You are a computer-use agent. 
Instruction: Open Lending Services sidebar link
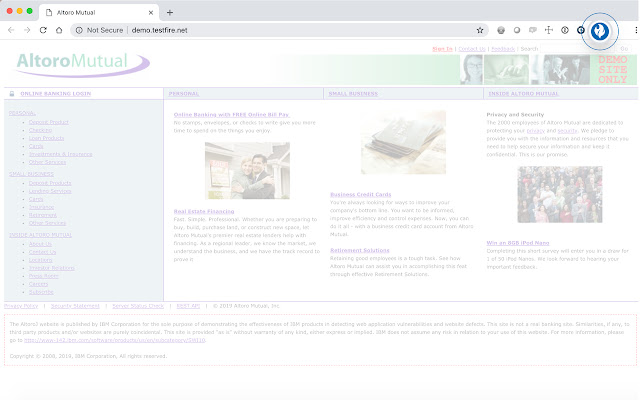tap(50, 191)
